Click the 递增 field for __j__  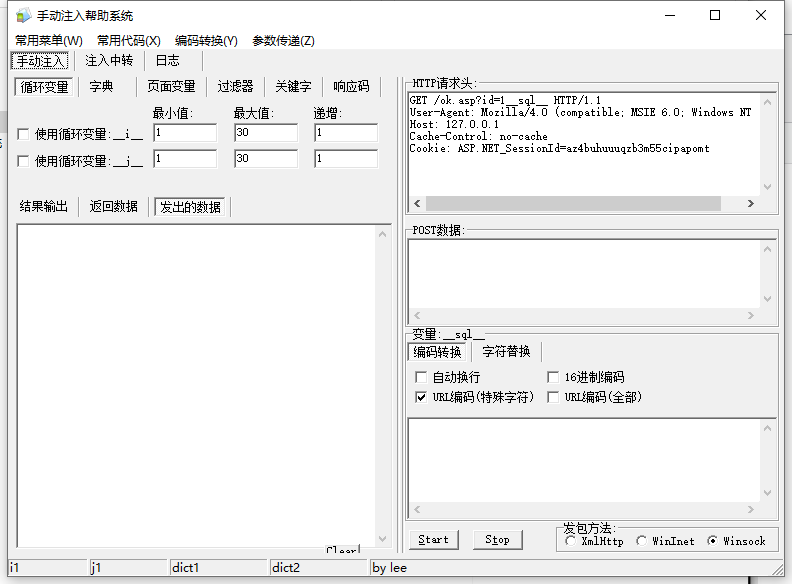point(346,159)
